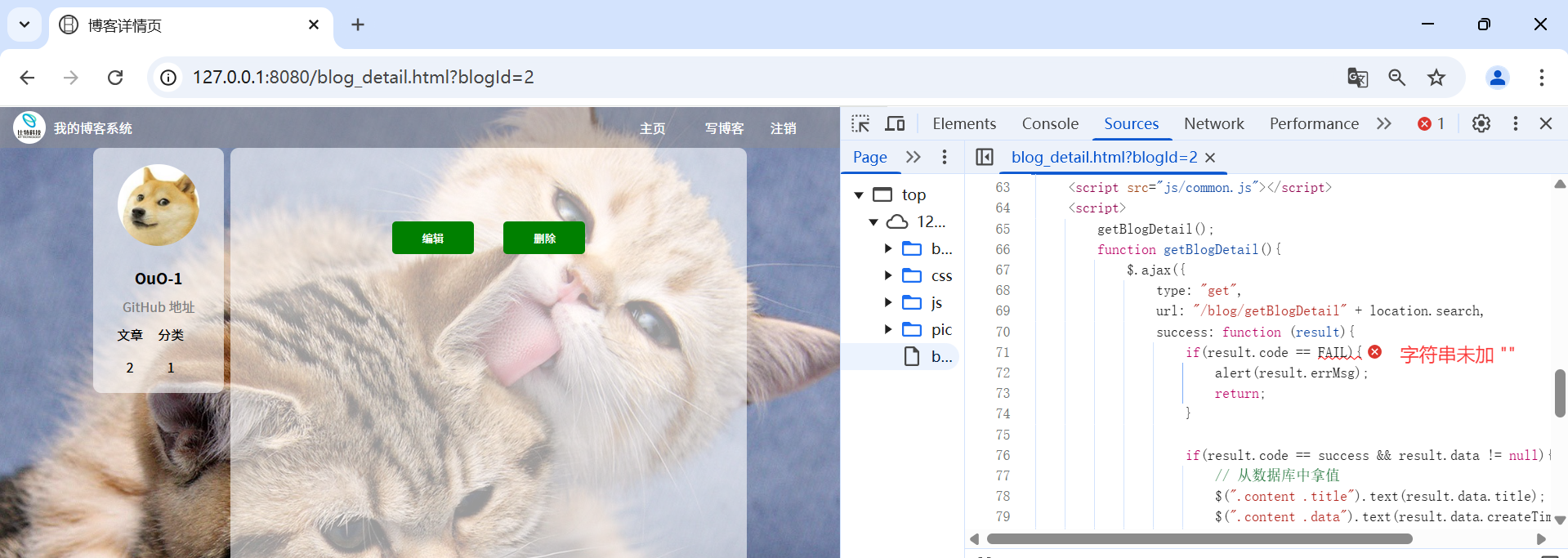
Task: Switch to the Performance tab
Action: pos(1314,123)
